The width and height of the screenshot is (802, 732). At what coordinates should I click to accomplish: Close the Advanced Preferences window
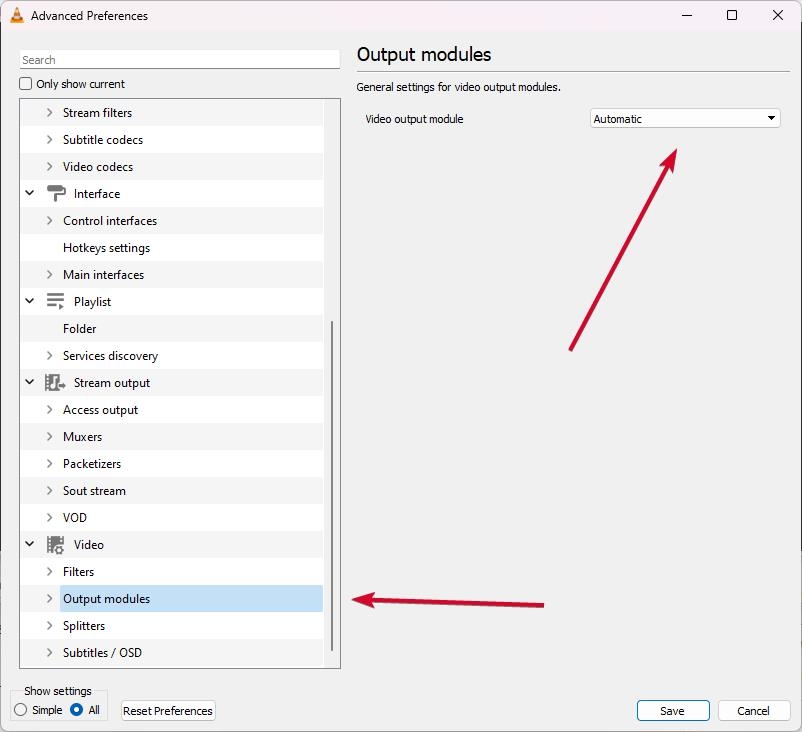(x=777, y=15)
